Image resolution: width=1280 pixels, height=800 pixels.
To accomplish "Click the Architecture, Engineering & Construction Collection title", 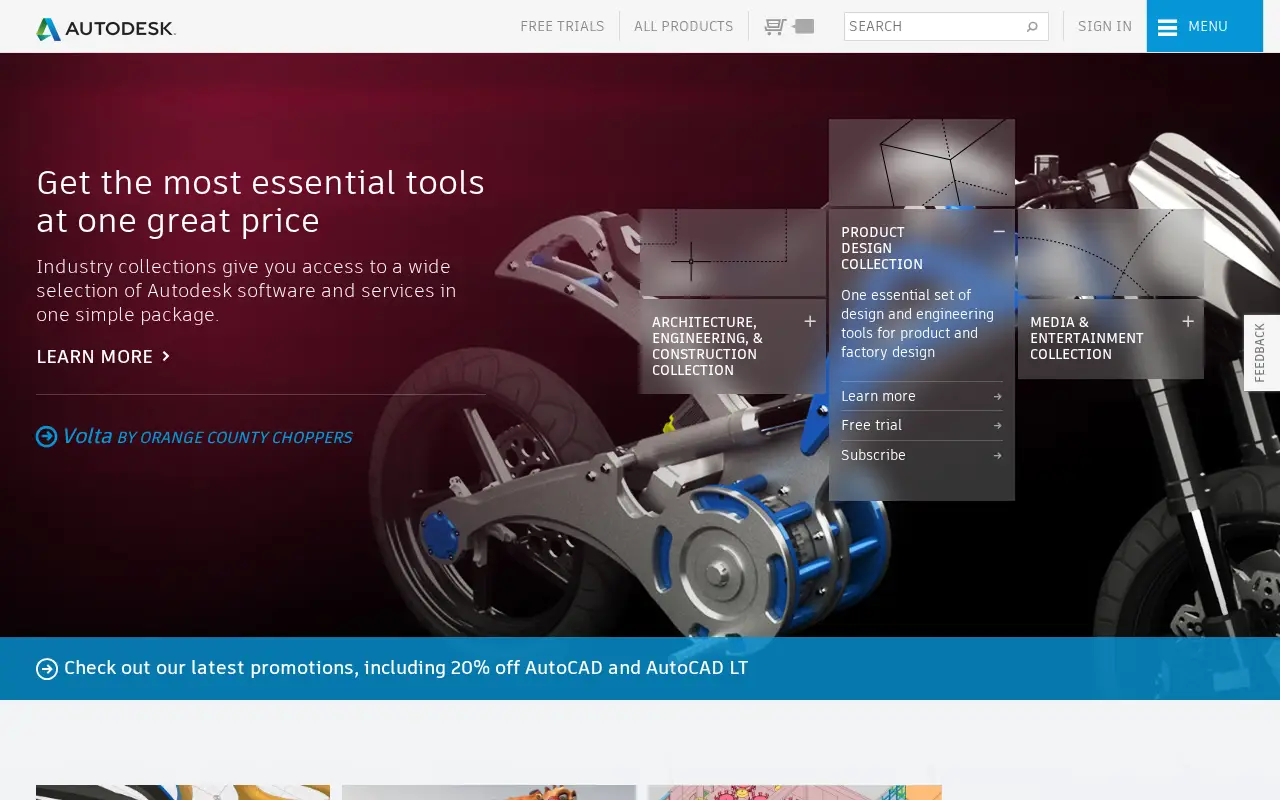I will pos(707,346).
